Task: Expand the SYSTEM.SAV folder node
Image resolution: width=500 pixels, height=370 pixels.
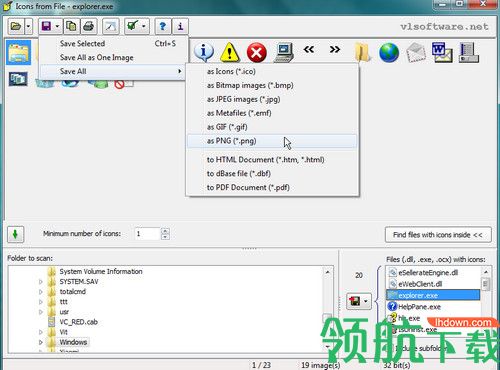Action: pyautogui.click(x=41, y=282)
